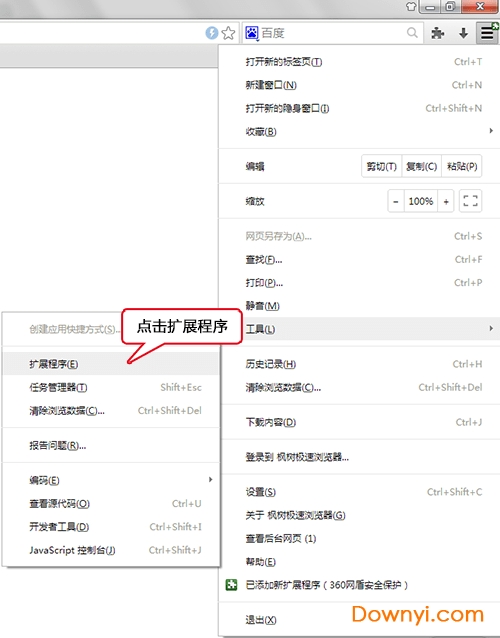Image resolution: width=500 pixels, height=638 pixels.
Task: Select 打印(P)... menu item
Action: click(360, 283)
